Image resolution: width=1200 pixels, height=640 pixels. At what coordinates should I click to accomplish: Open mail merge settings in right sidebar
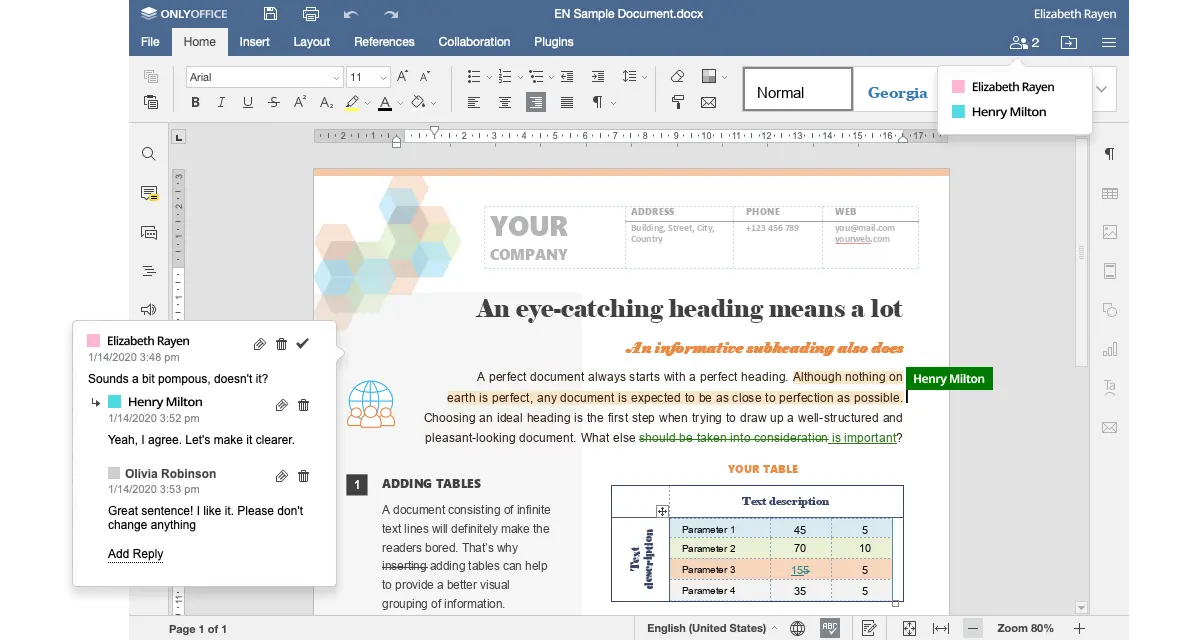pyautogui.click(x=1109, y=427)
